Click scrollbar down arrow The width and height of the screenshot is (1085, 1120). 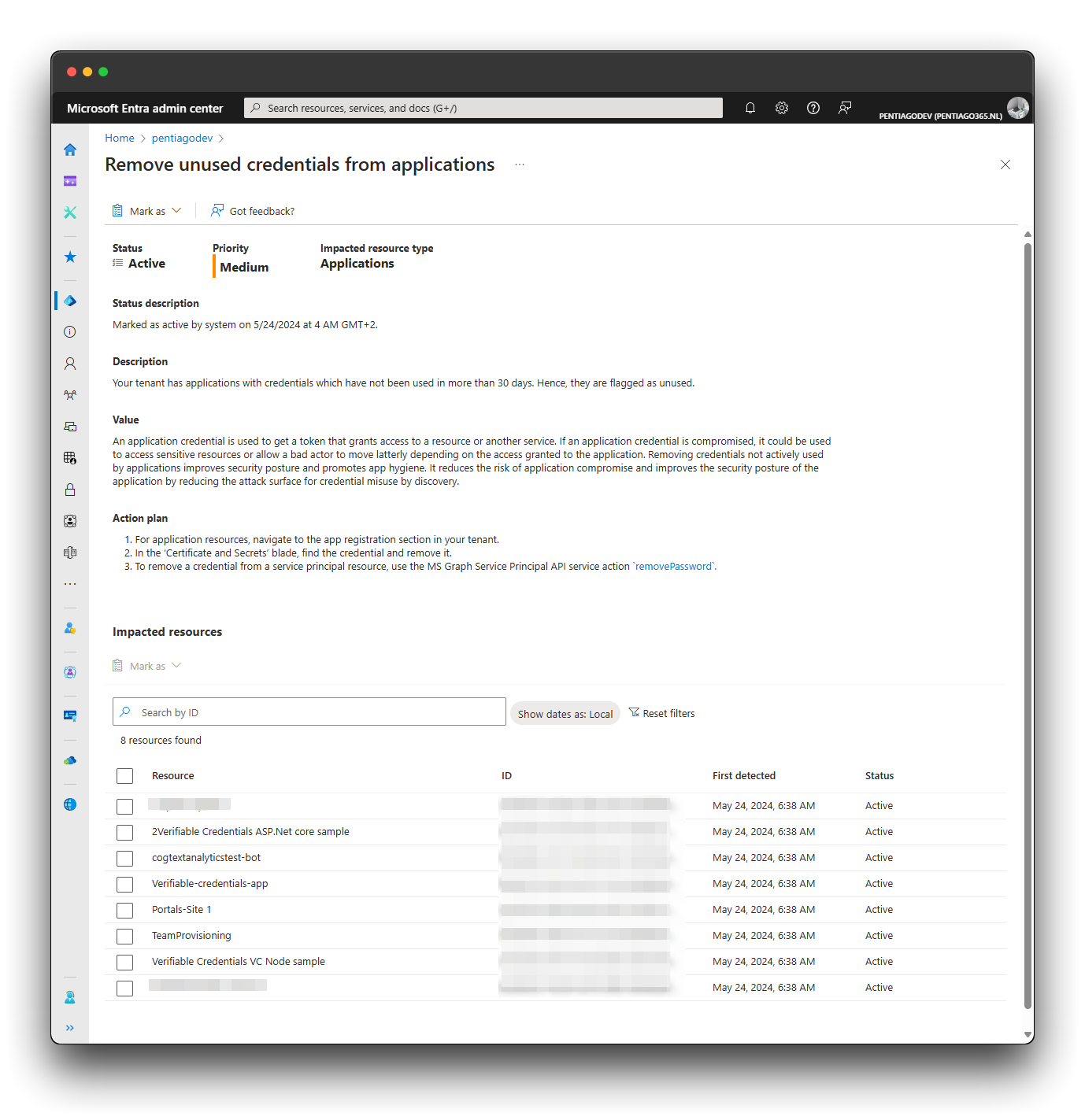[1028, 1035]
